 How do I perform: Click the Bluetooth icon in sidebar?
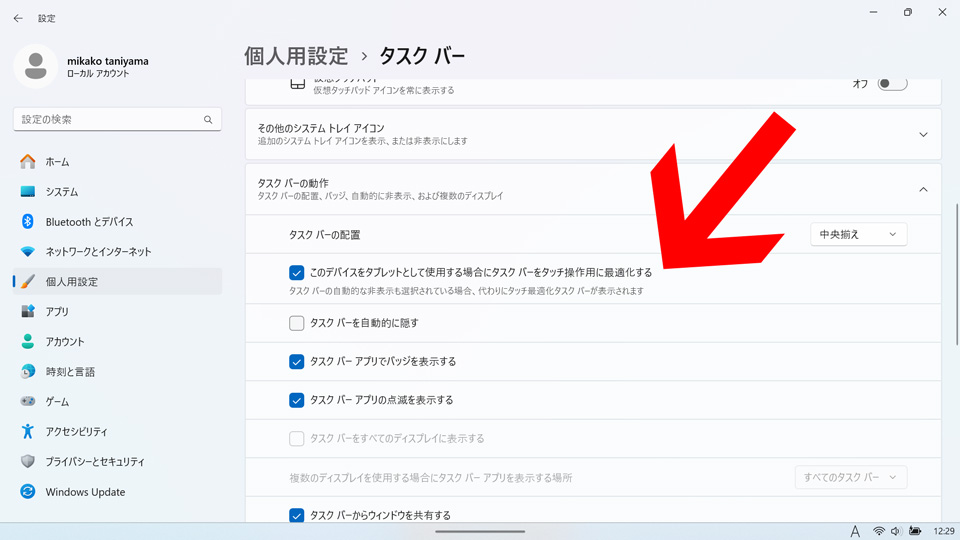pos(28,222)
